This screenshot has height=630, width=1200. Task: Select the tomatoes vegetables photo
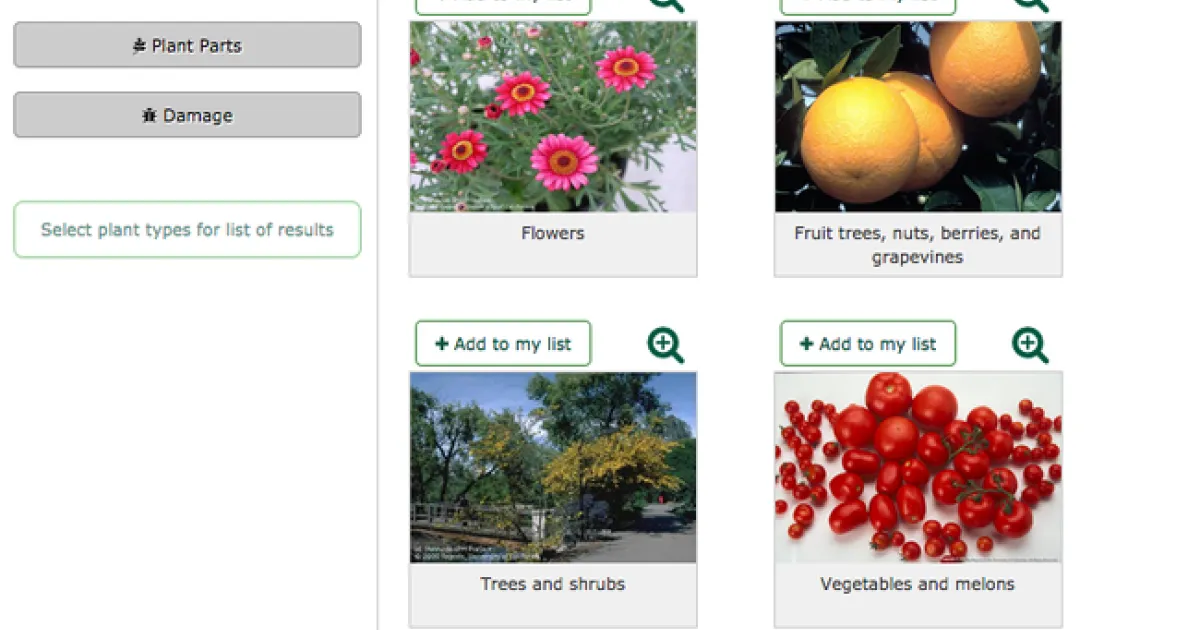click(918, 468)
